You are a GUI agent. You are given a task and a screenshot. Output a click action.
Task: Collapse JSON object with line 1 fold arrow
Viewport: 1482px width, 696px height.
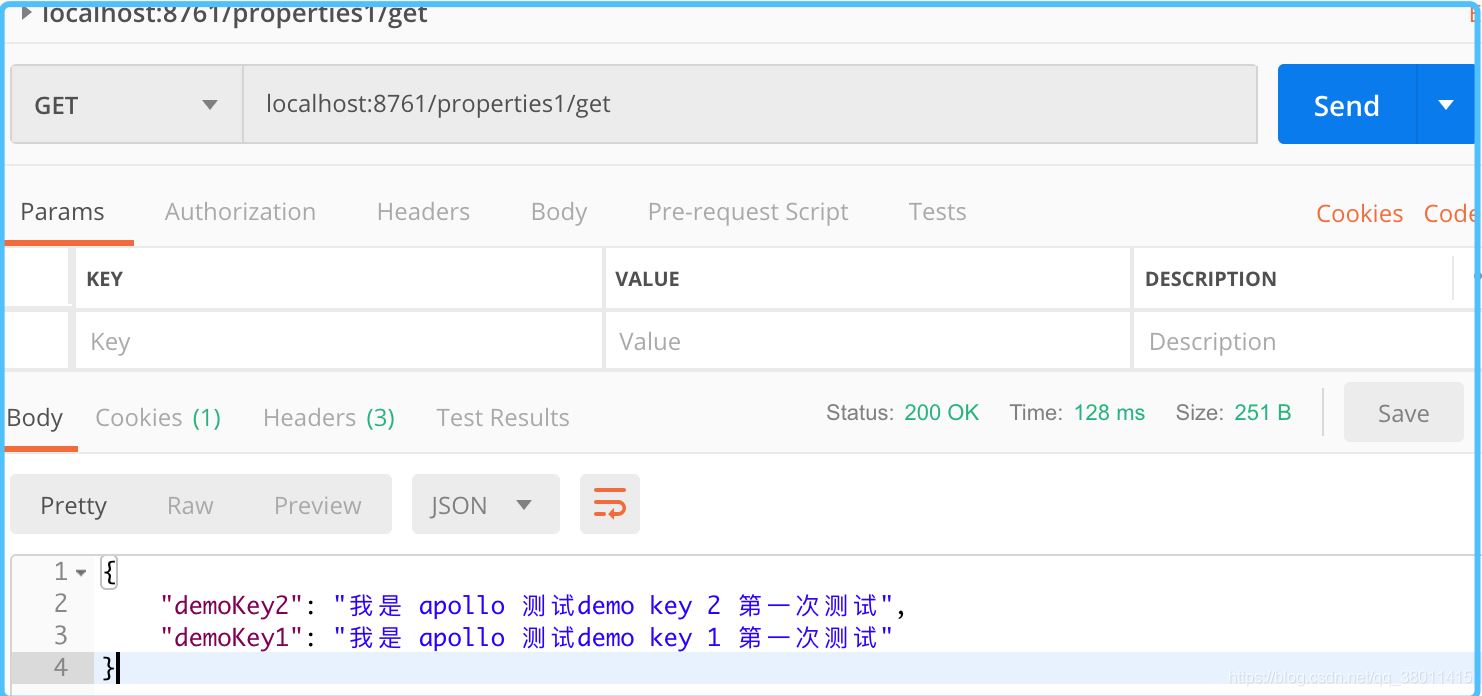tap(81, 573)
